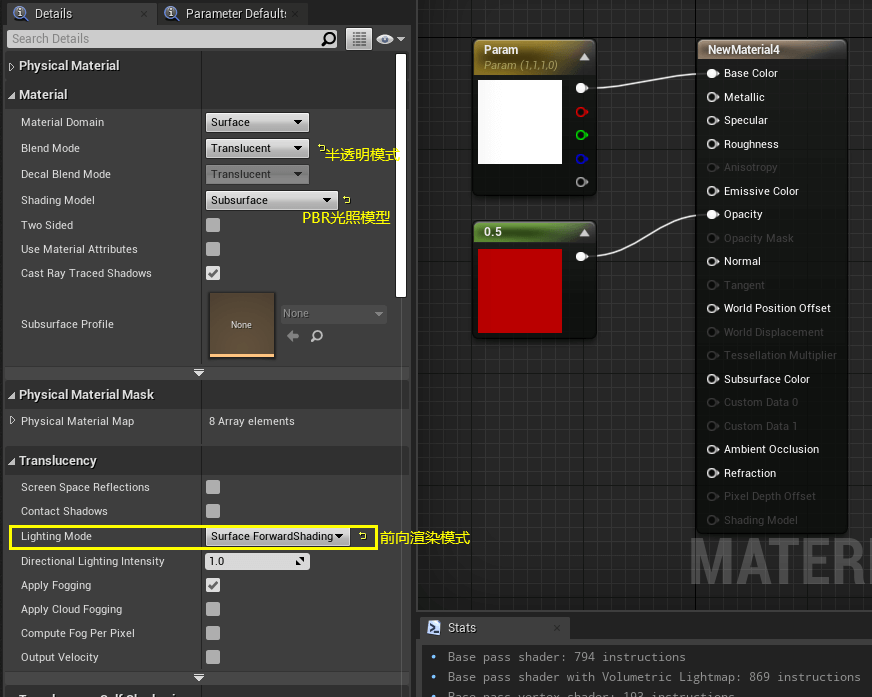Click the Search Details input field

pos(164,39)
